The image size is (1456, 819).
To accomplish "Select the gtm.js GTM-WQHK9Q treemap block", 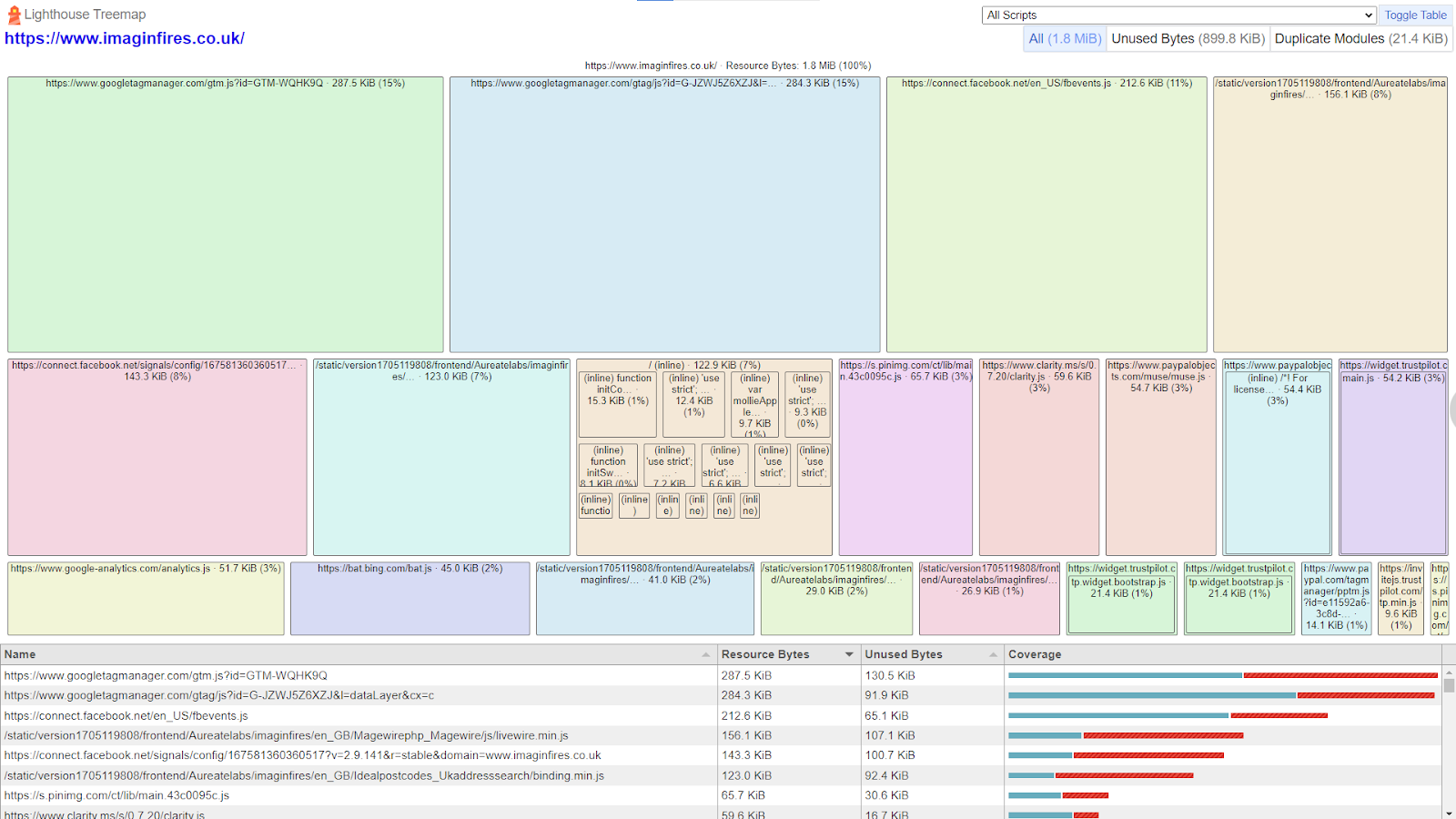I will coord(226,215).
